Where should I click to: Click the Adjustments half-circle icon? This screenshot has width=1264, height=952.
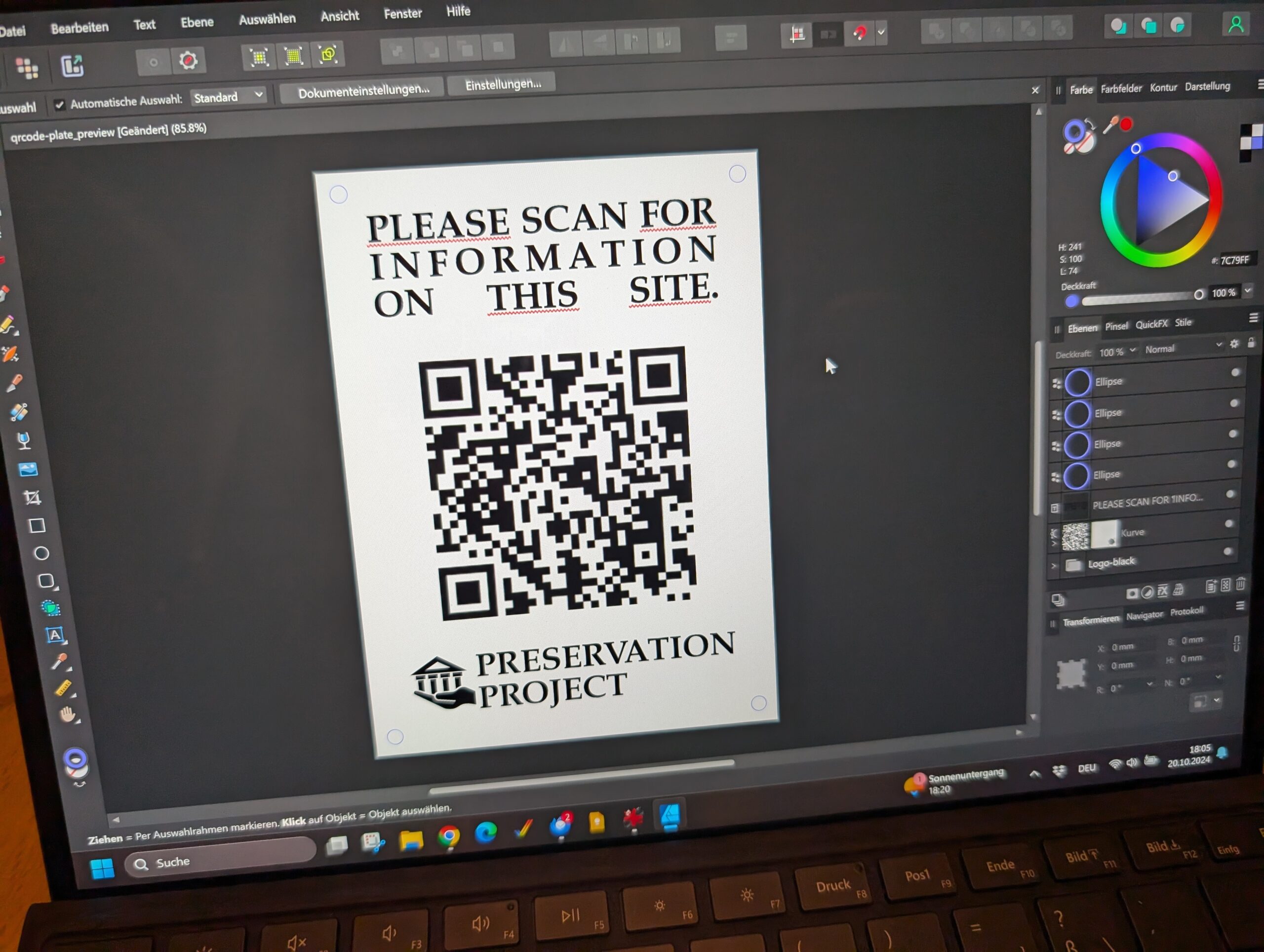pos(1147,592)
